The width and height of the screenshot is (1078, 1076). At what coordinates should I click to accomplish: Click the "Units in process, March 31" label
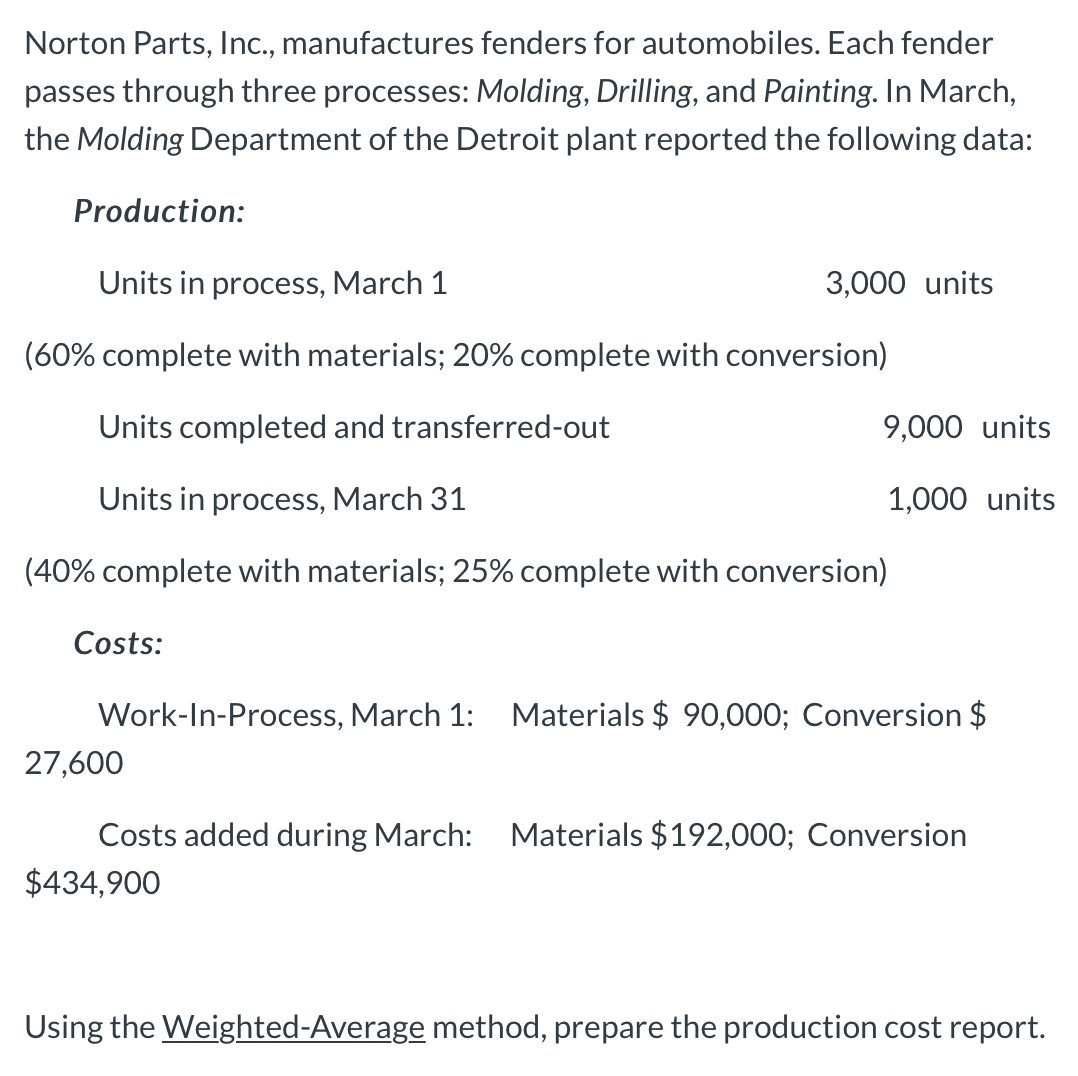pos(282,499)
